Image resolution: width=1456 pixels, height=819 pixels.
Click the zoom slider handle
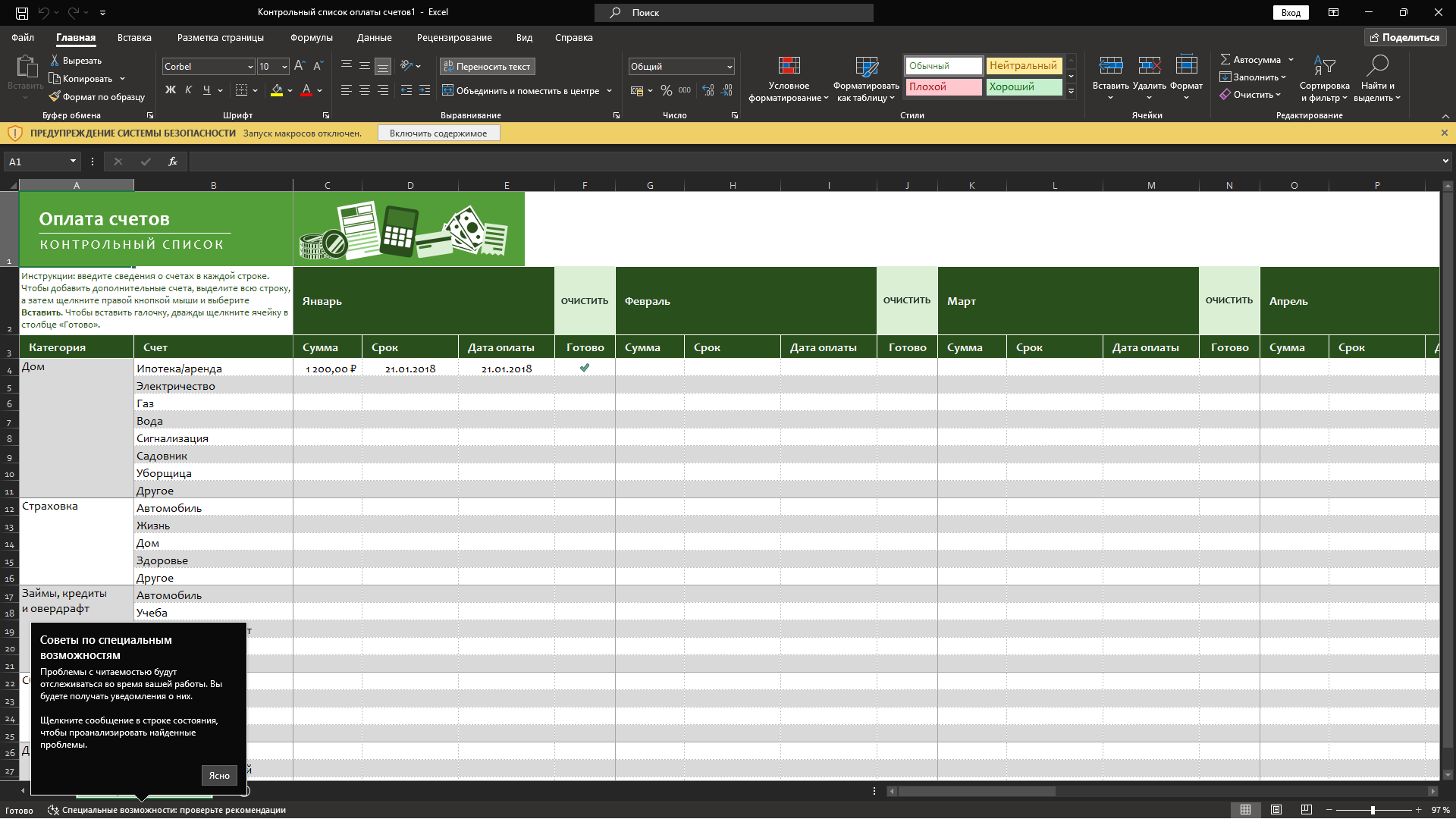[1373, 810]
